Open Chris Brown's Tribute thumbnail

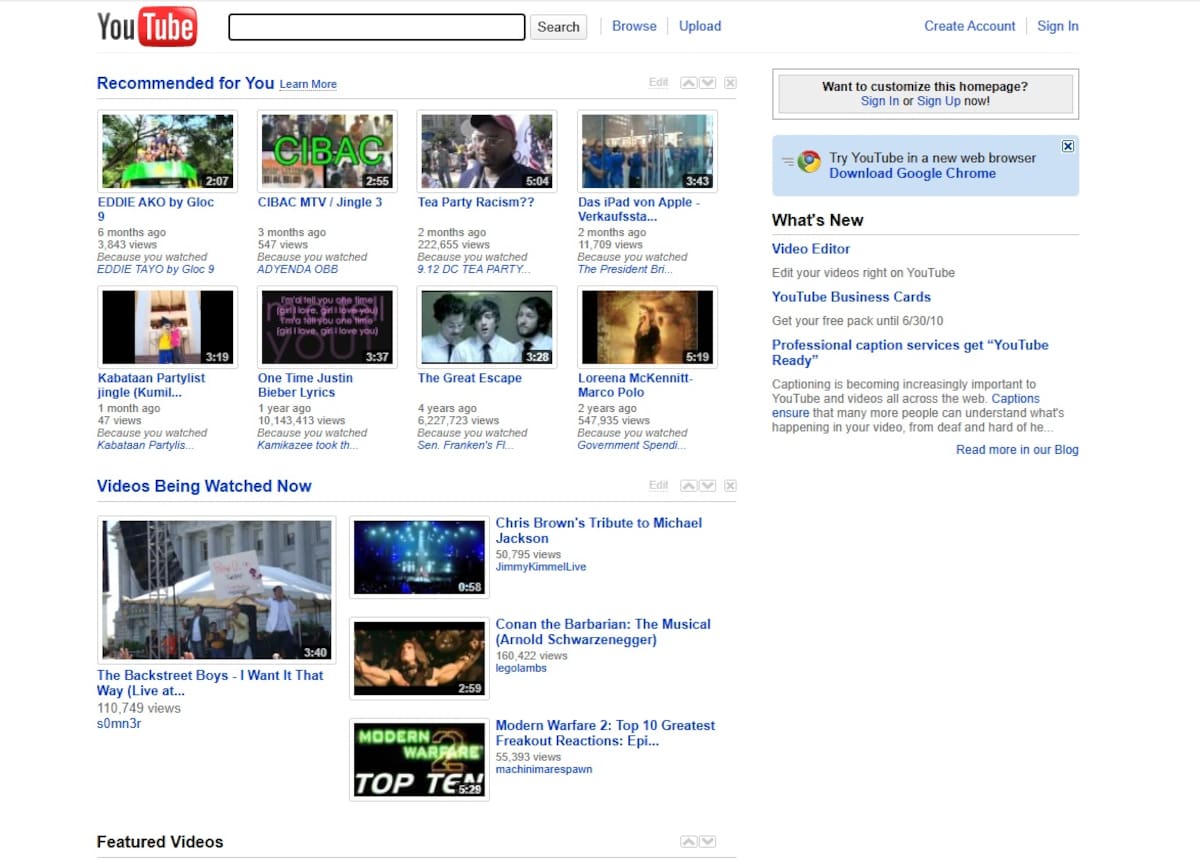(x=419, y=557)
